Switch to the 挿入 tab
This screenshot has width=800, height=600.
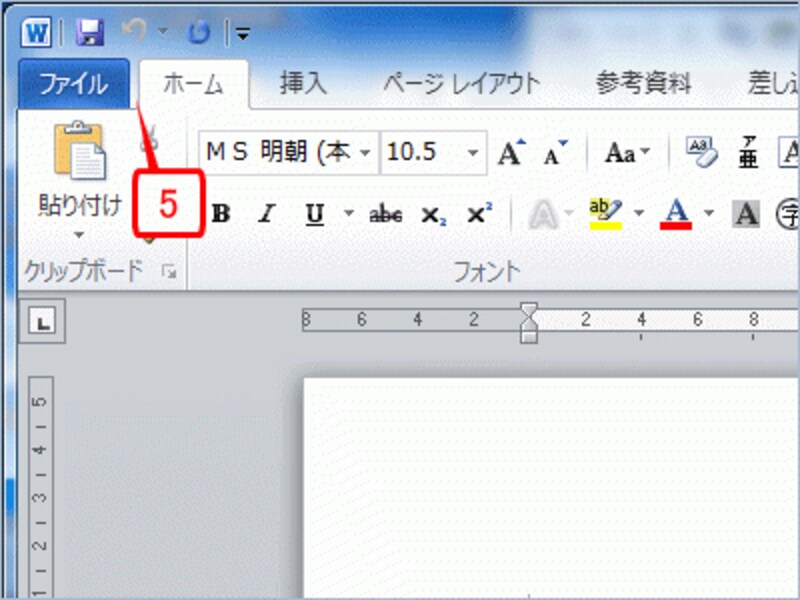[305, 84]
